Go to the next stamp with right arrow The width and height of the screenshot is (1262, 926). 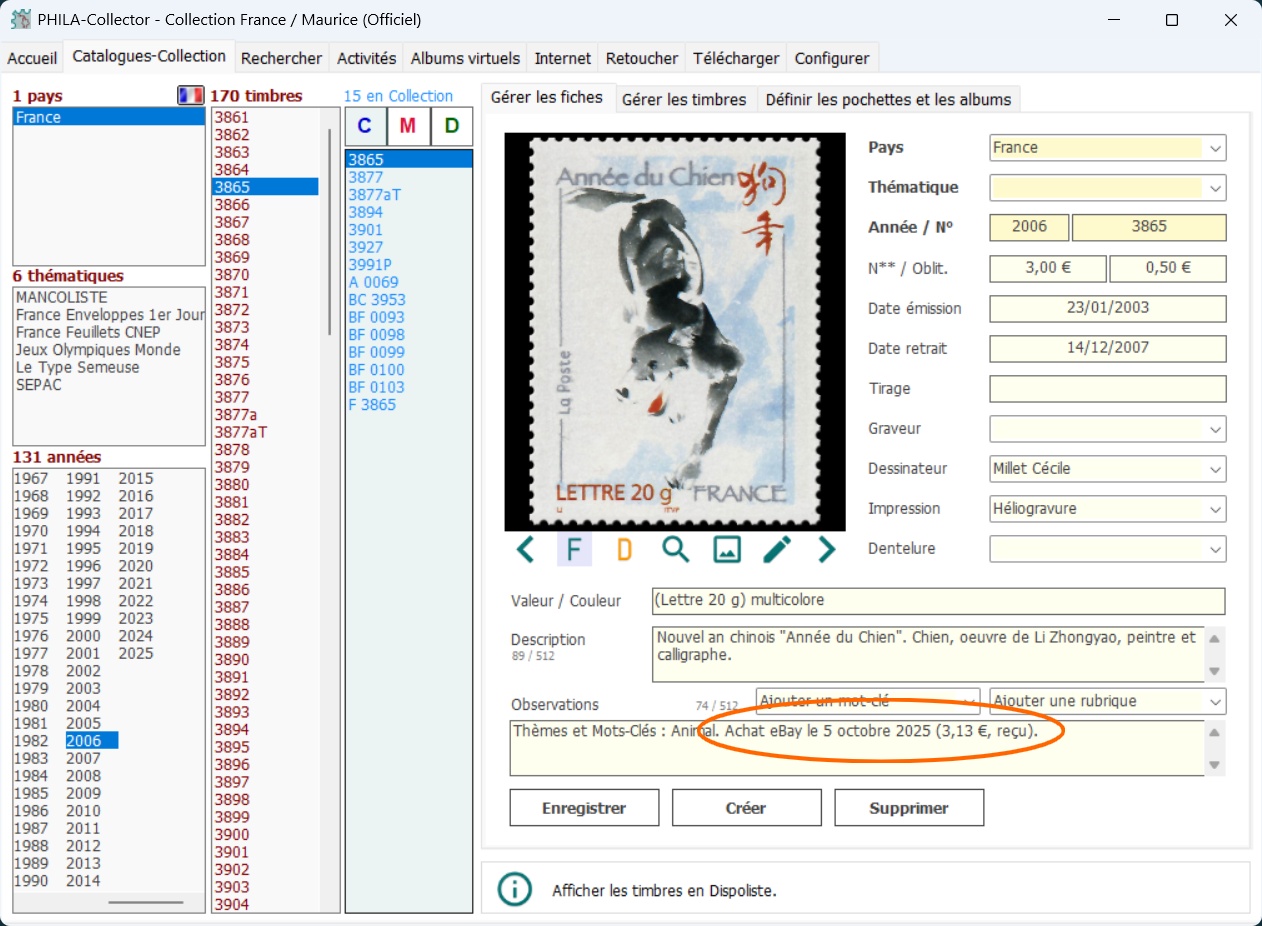pos(826,549)
